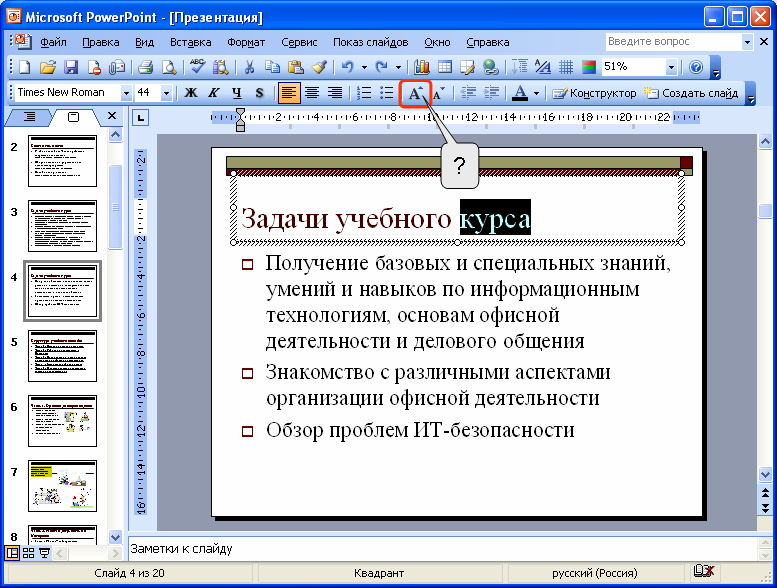The height and width of the screenshot is (588, 777).
Task: Switch to the outline (Структура) tab
Action: pyautogui.click(x=29, y=117)
